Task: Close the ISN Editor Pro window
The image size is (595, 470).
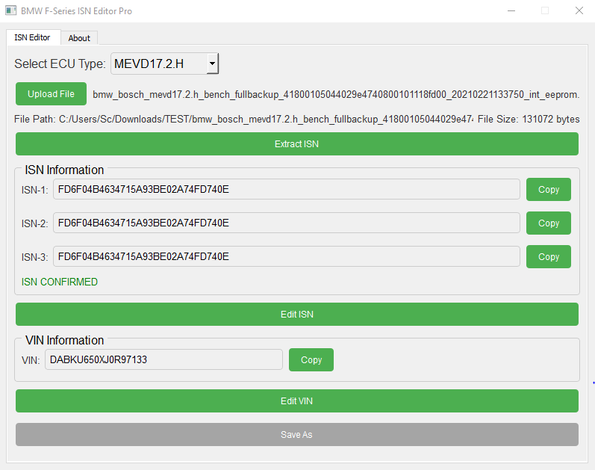Action: [579, 11]
